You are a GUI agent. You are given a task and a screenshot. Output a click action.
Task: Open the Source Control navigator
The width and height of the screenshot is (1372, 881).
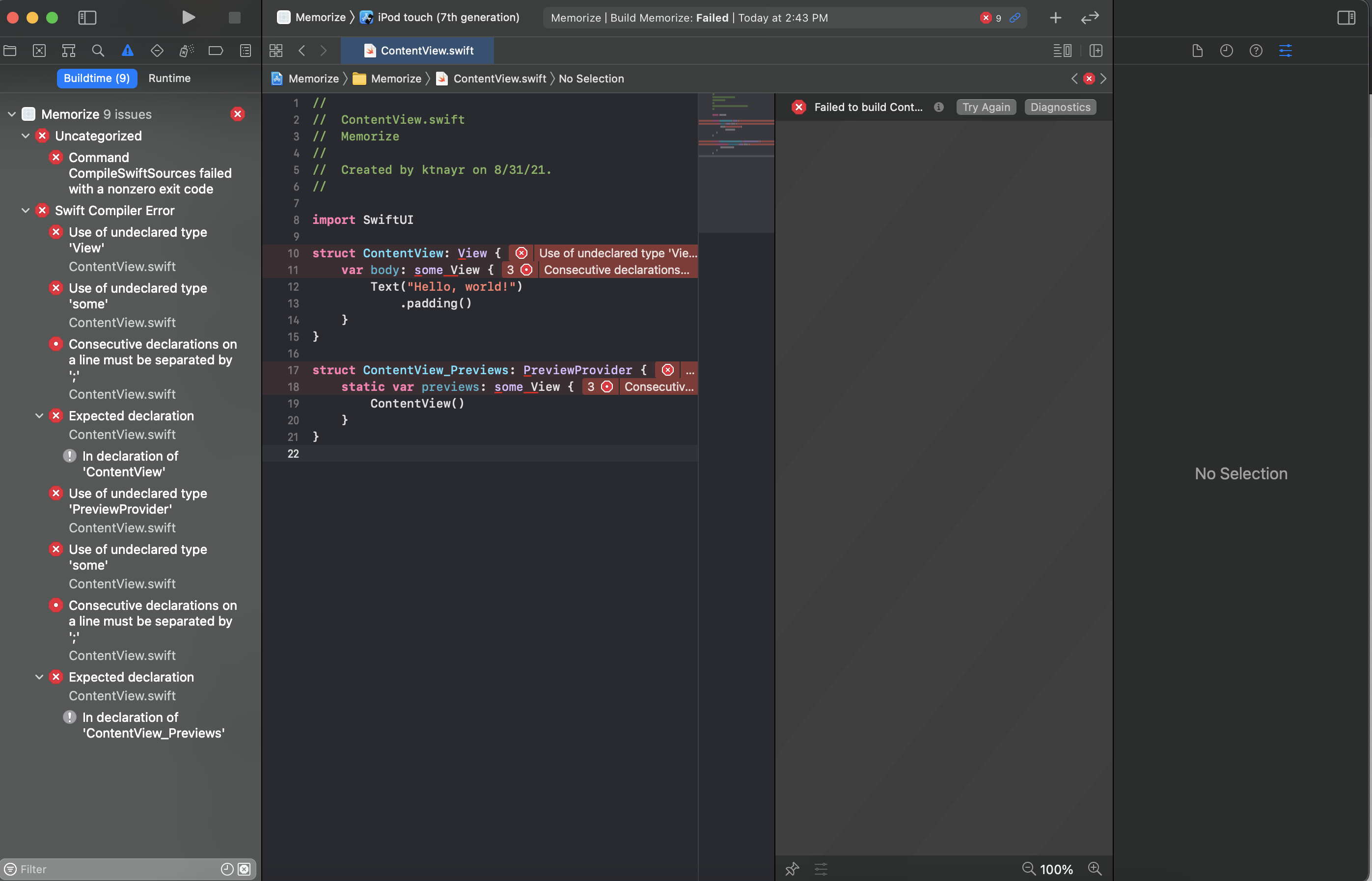39,51
